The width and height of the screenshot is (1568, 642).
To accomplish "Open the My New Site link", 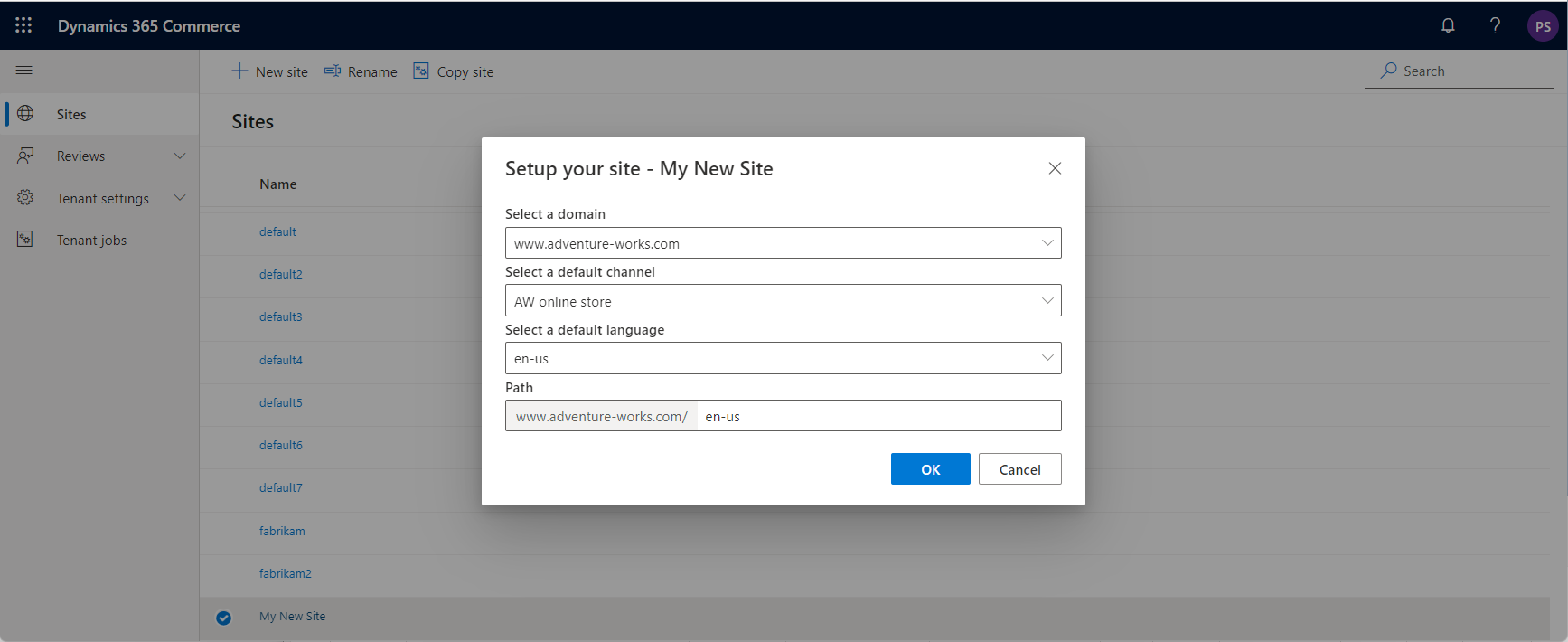I will 292,616.
